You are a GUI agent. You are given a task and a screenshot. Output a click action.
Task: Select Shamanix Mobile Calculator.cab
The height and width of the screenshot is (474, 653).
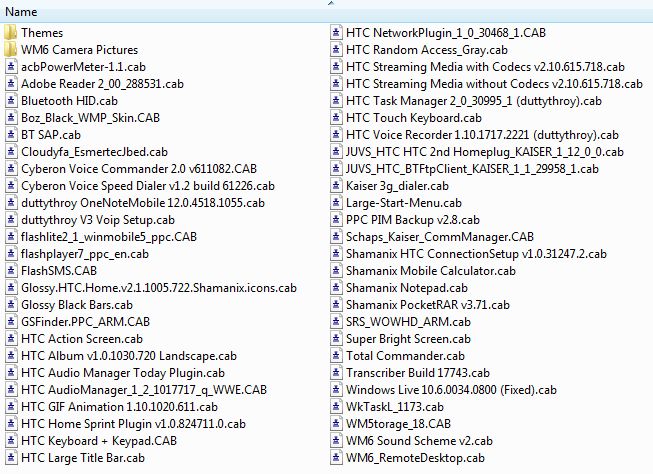point(431,271)
